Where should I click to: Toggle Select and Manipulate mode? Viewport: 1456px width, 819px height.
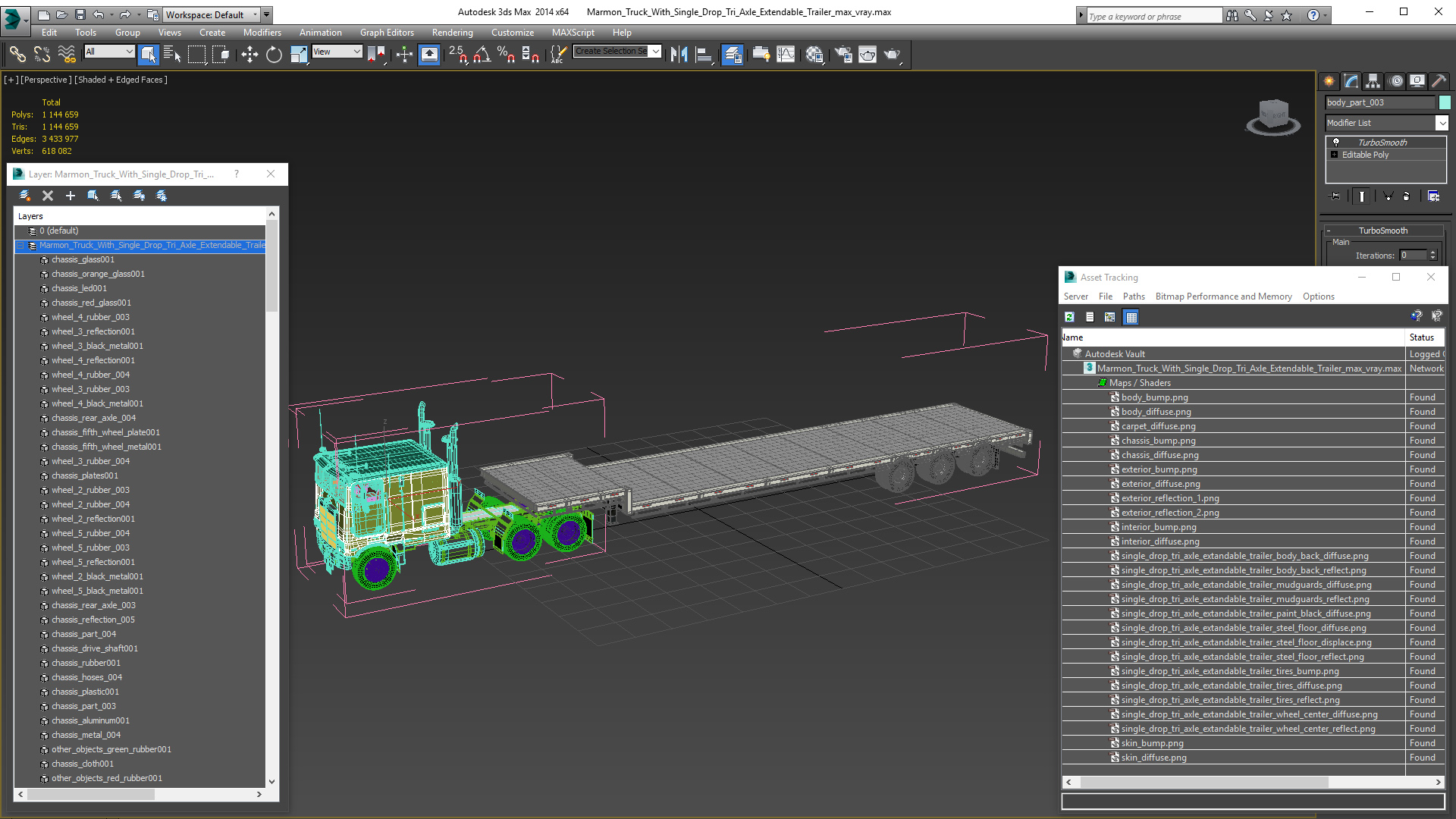404,54
